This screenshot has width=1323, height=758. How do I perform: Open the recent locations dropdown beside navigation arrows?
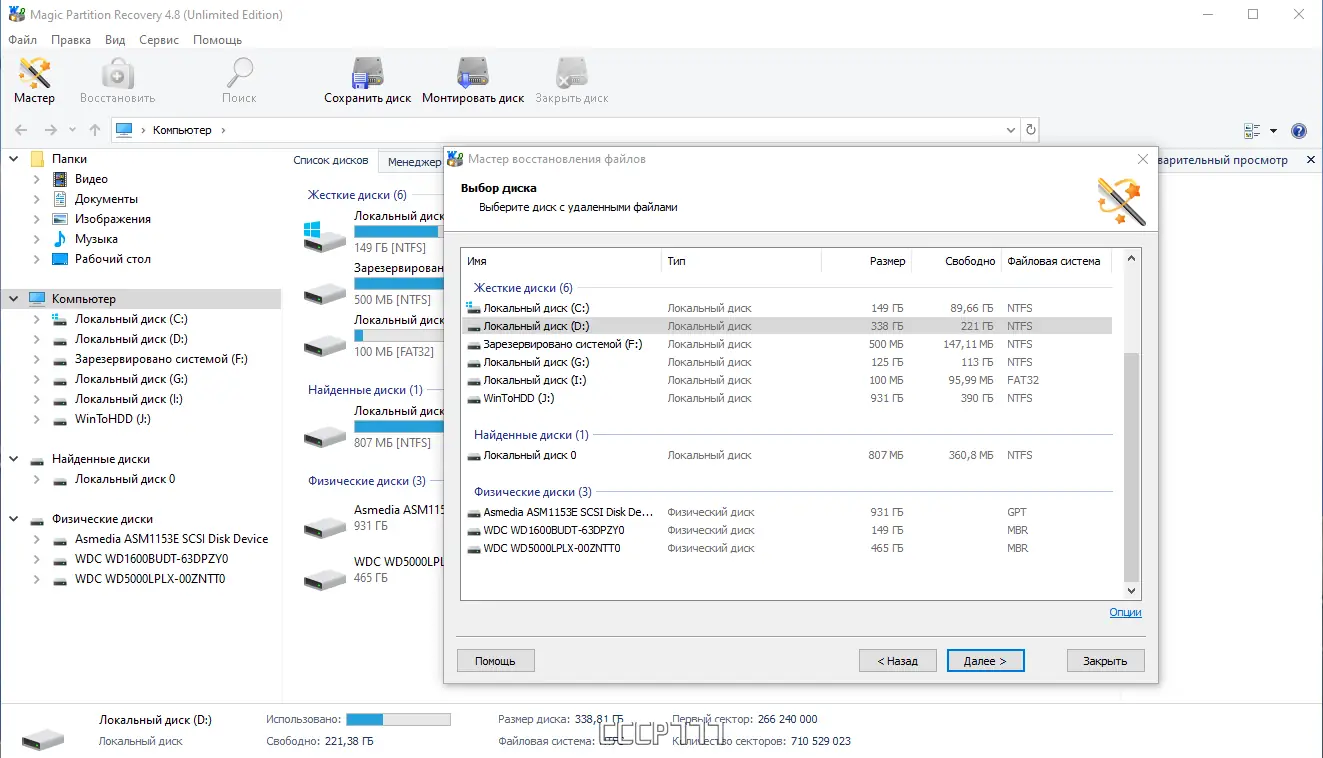pos(72,130)
